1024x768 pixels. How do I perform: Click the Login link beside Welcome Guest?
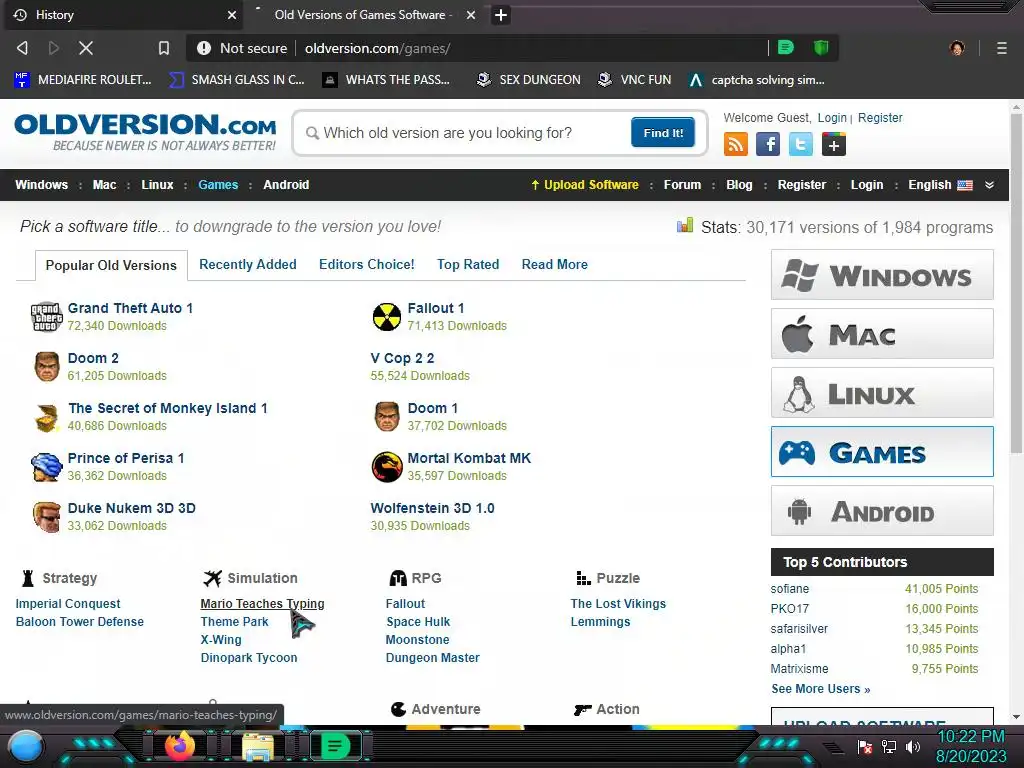point(831,118)
